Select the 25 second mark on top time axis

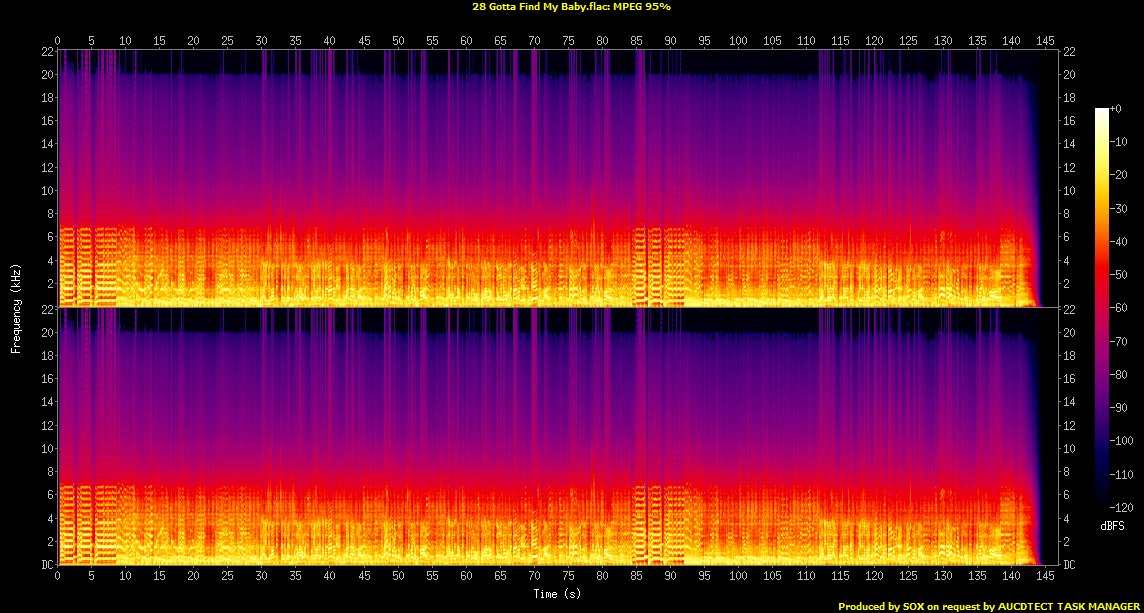tap(228, 41)
